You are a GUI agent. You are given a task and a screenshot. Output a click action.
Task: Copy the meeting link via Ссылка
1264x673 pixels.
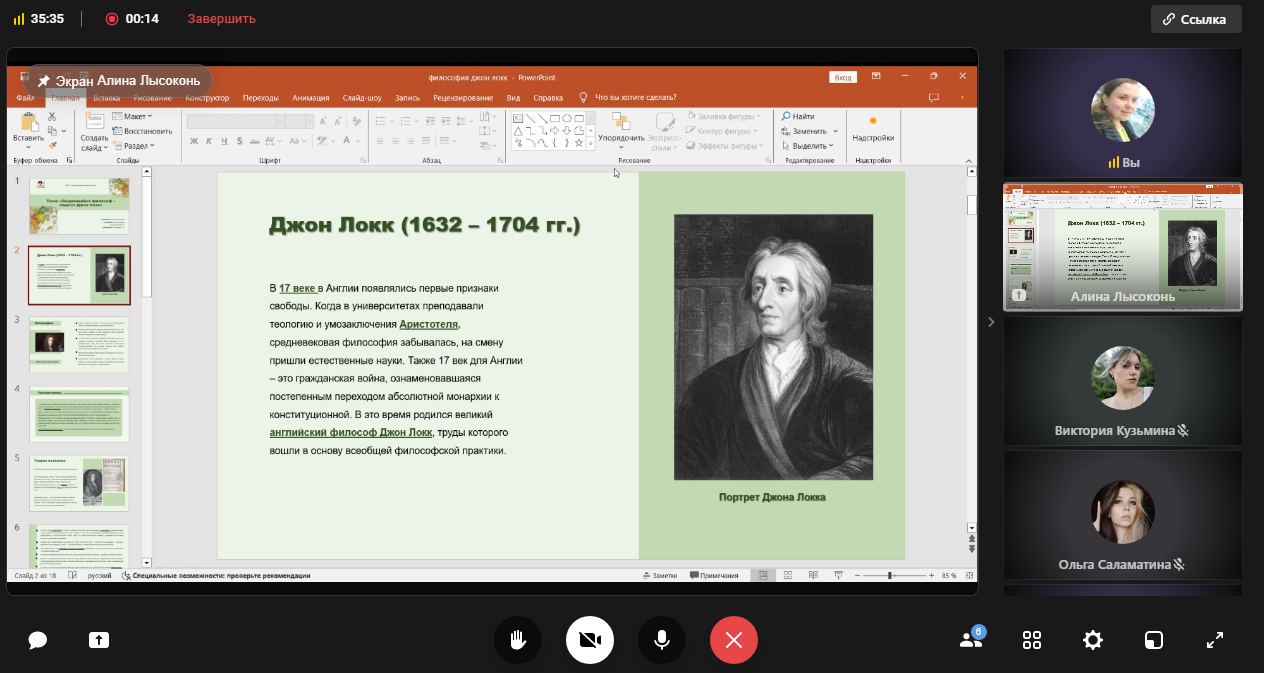click(x=1196, y=19)
